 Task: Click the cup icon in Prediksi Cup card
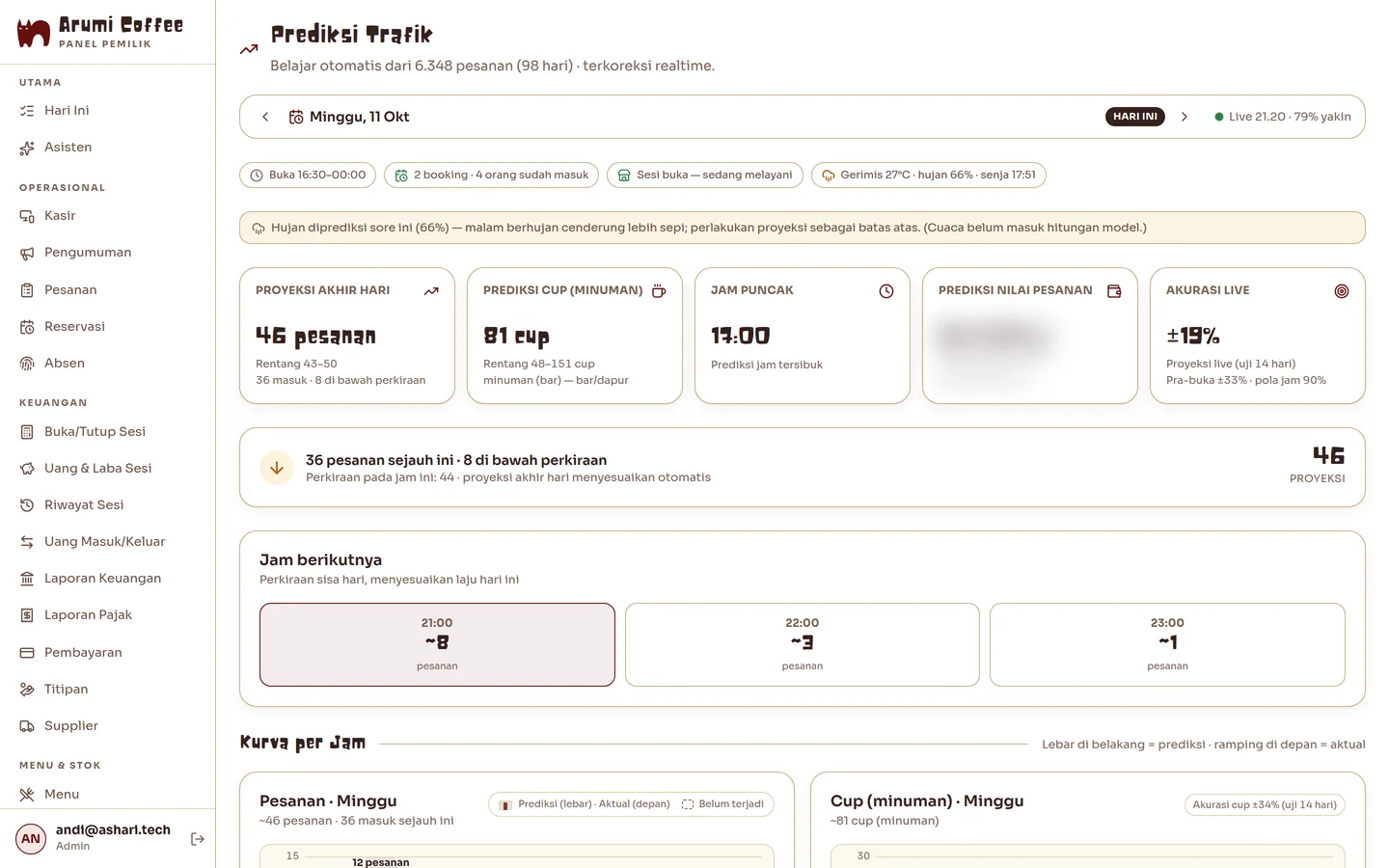[659, 291]
